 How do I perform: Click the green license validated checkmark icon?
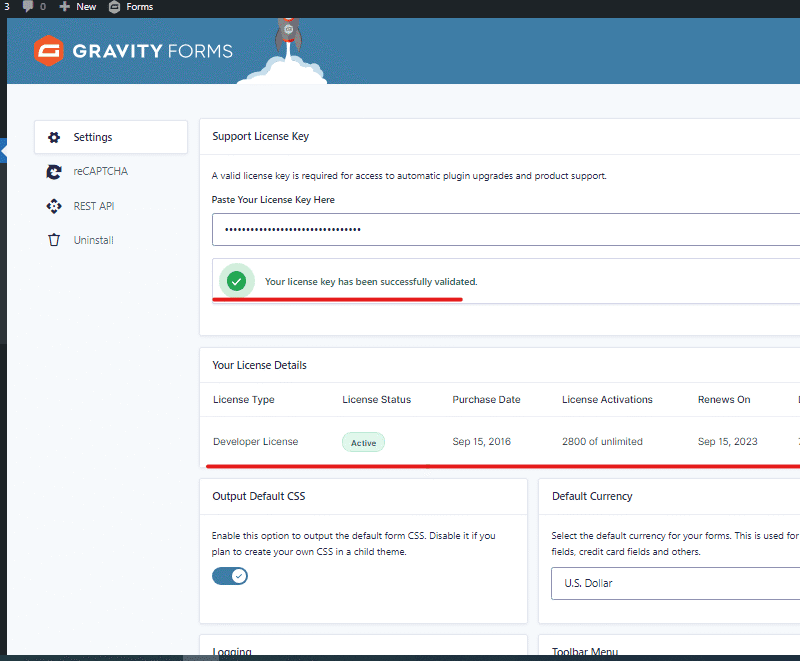pyautogui.click(x=237, y=281)
